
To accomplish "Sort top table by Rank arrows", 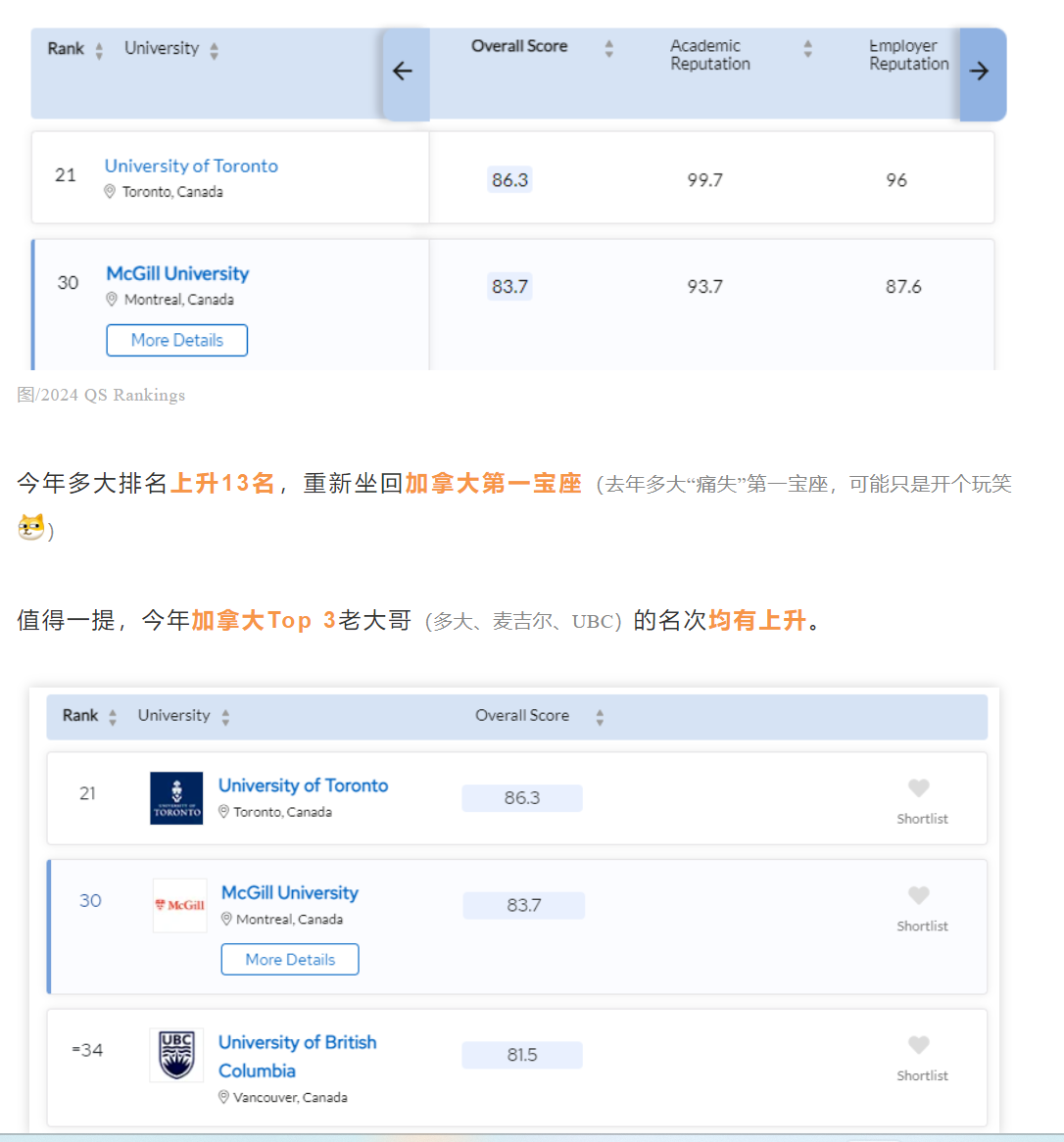I will (x=99, y=50).
